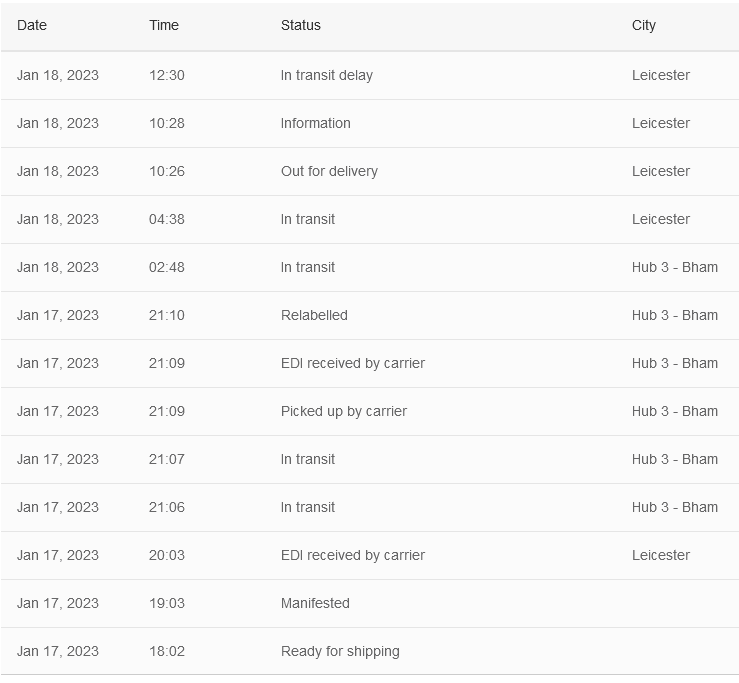Click the Date column header
This screenshot has width=739, height=683.
pos(32,25)
